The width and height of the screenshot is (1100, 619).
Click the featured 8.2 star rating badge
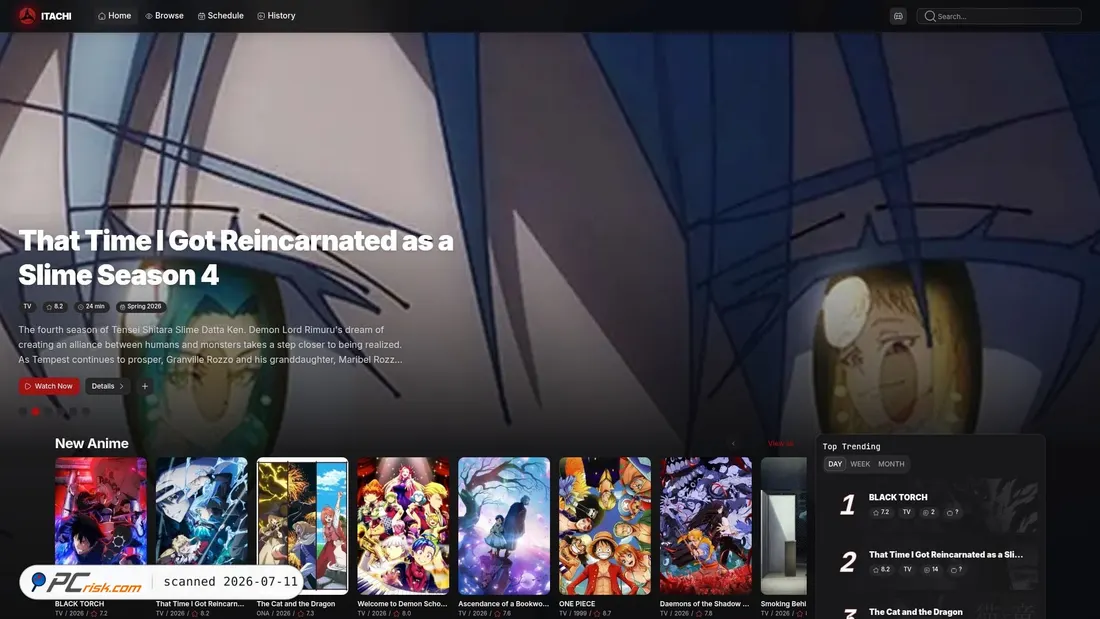click(x=54, y=307)
